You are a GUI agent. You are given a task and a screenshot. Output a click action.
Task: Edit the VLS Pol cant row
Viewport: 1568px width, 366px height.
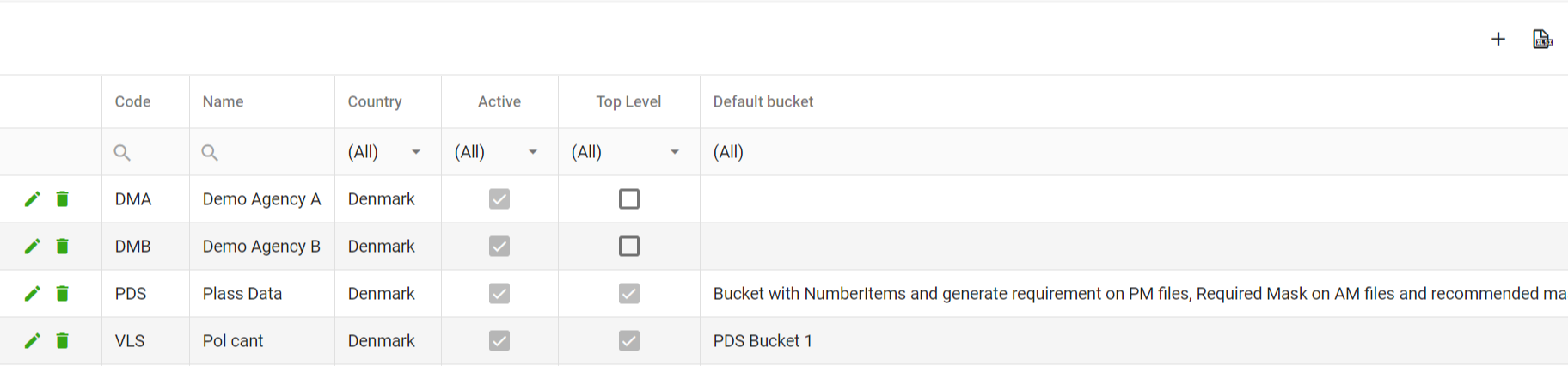[33, 341]
